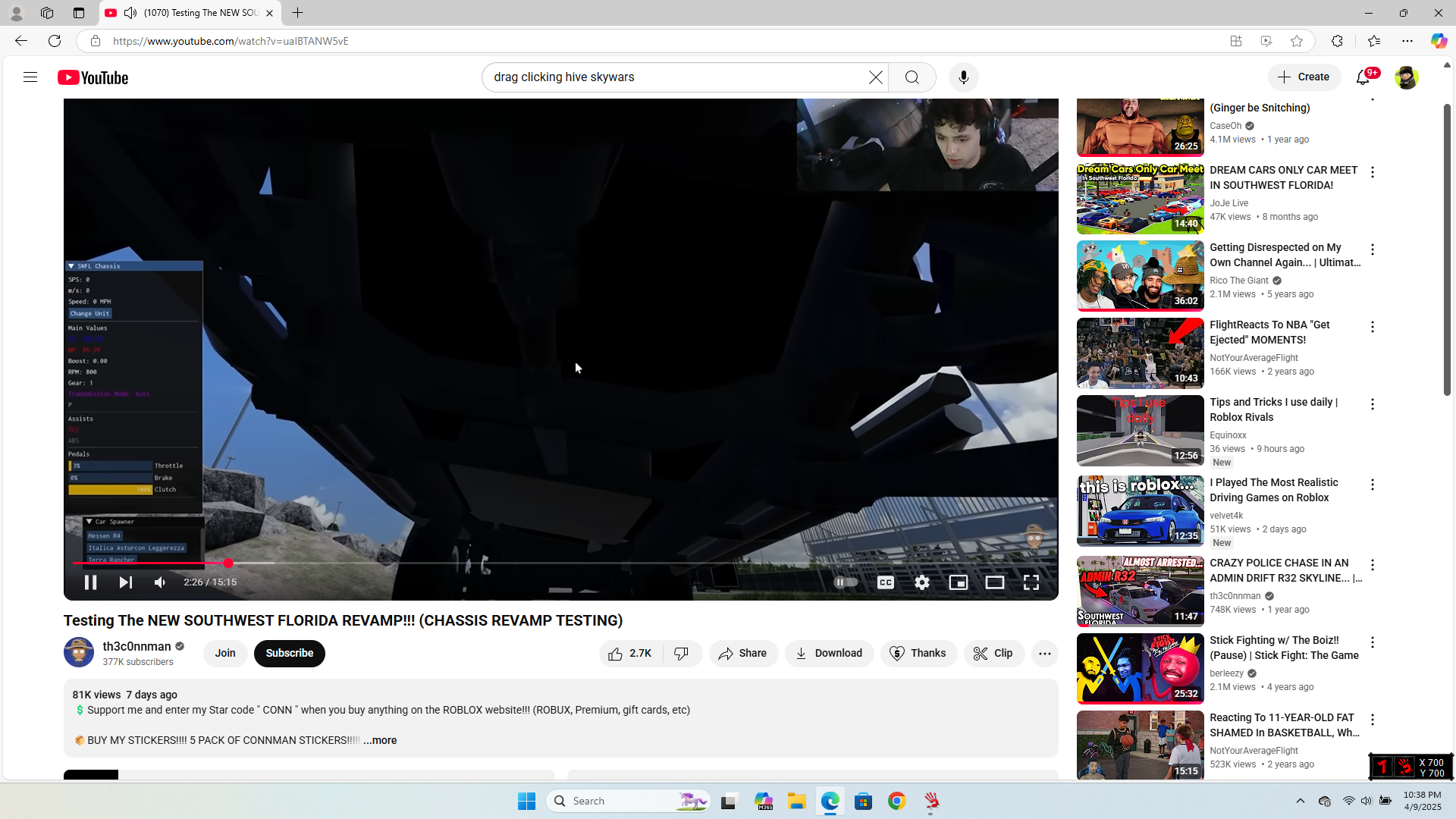Close the YouTube tab
The width and height of the screenshot is (1456, 819).
pyautogui.click(x=269, y=13)
